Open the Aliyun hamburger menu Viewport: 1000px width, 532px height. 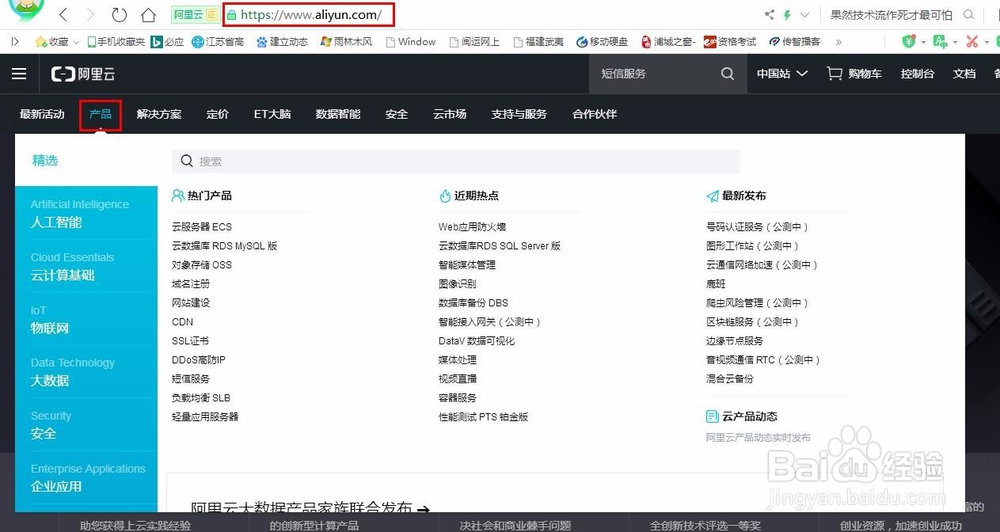19,74
